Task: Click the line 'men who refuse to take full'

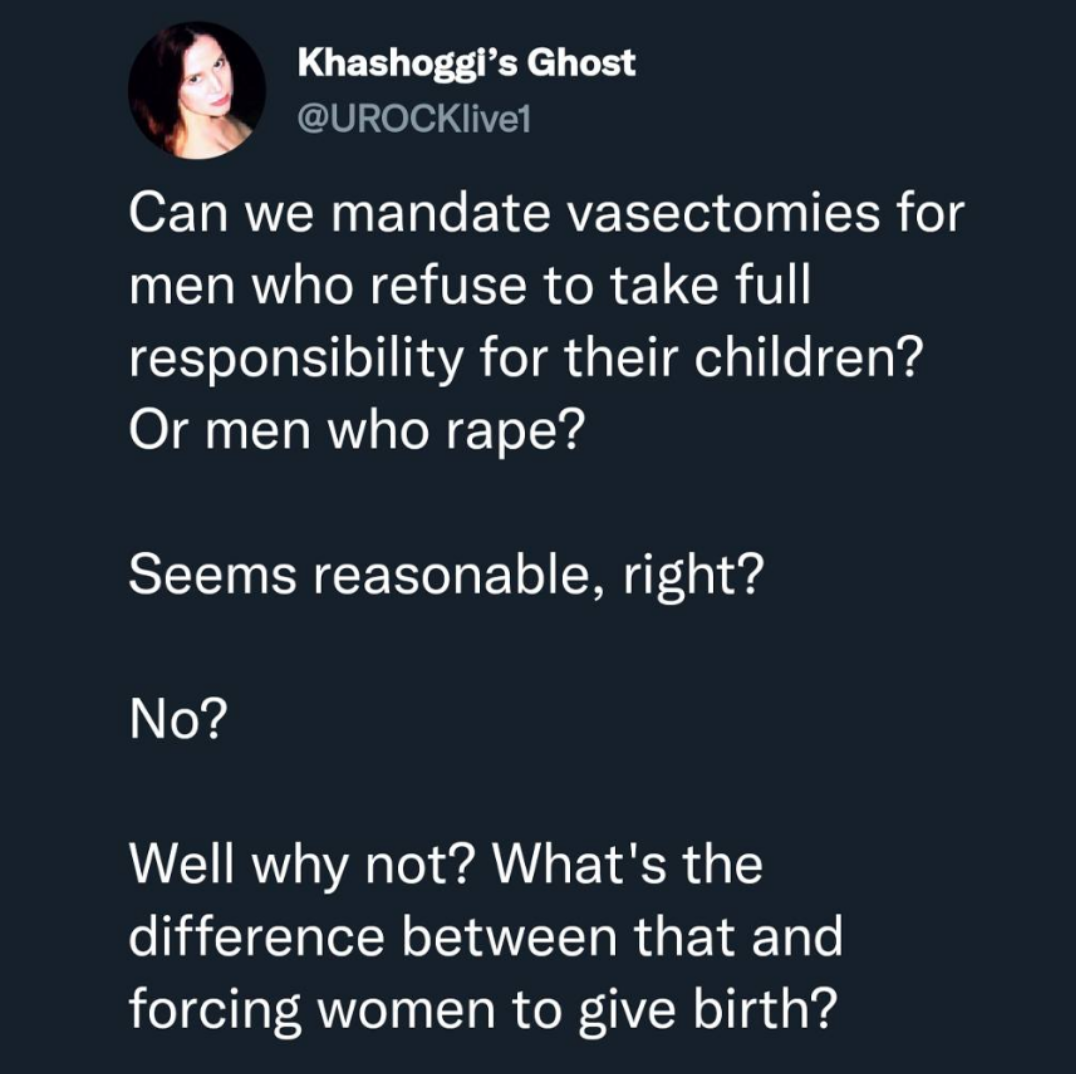Action: (x=470, y=285)
